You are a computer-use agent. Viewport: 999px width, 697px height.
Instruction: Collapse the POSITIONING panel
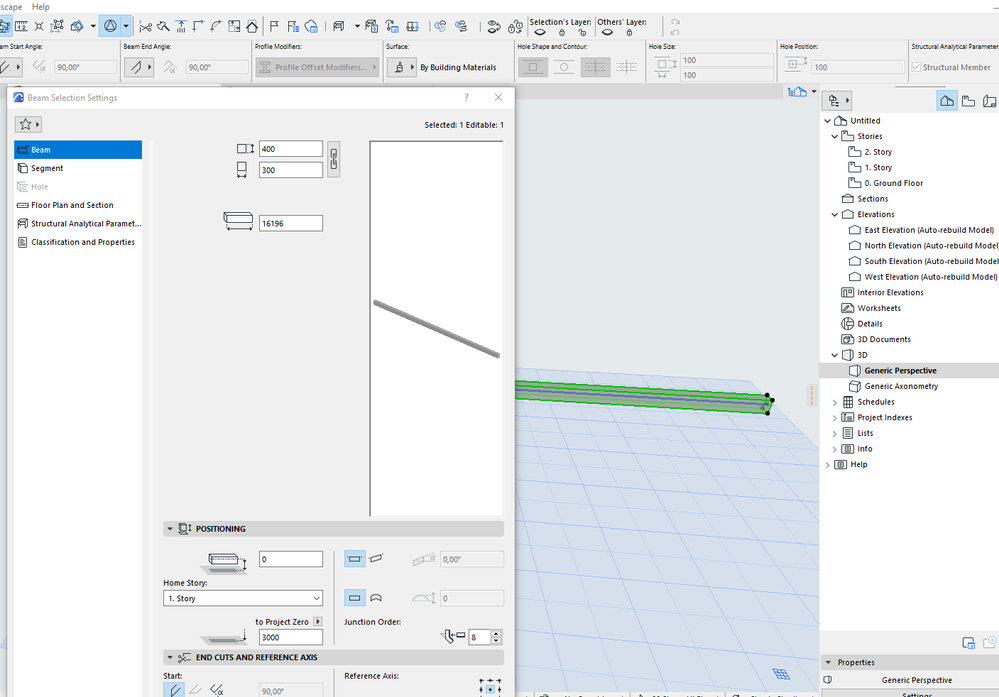(171, 528)
